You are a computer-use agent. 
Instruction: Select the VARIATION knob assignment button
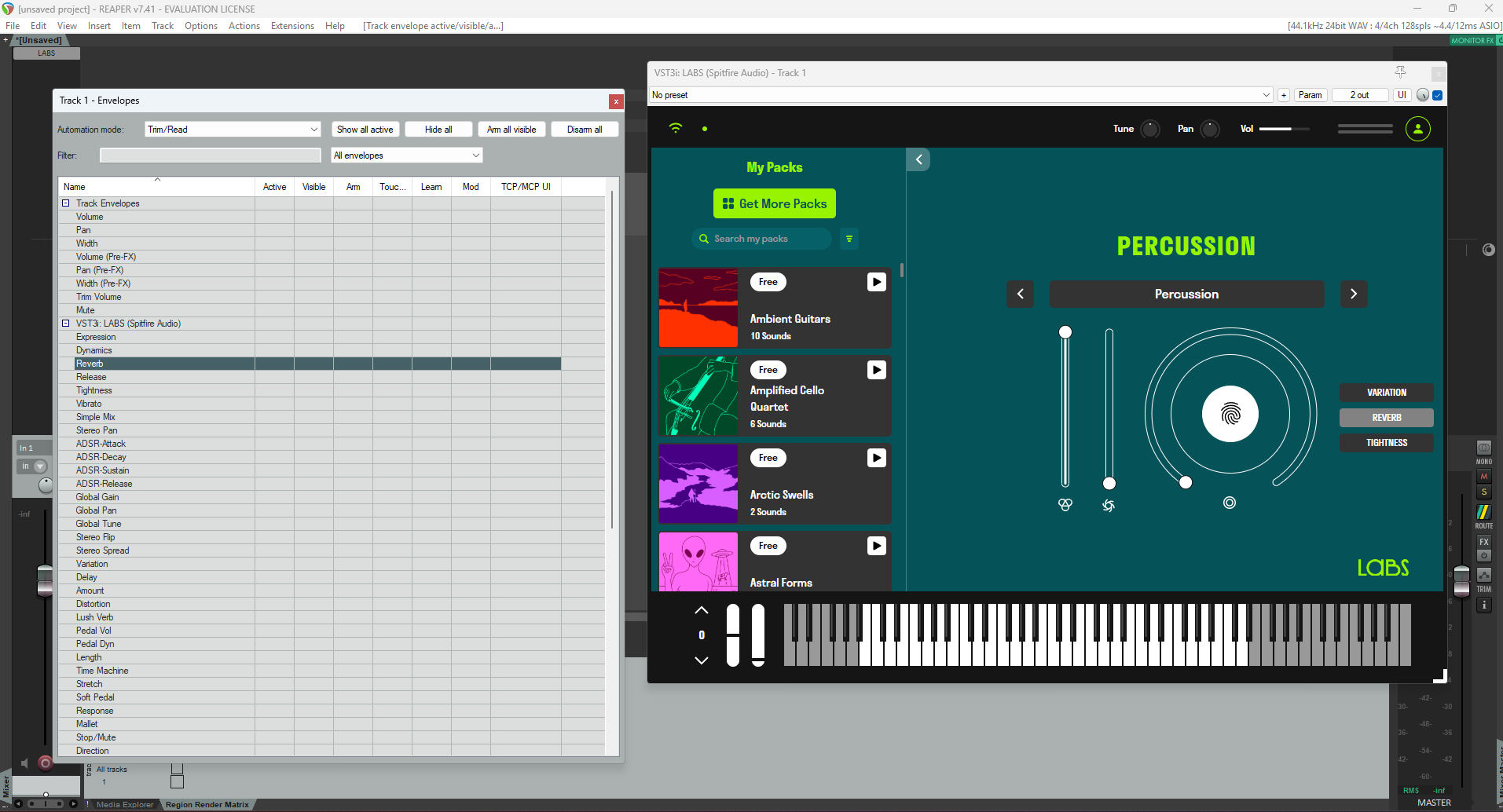coord(1387,393)
